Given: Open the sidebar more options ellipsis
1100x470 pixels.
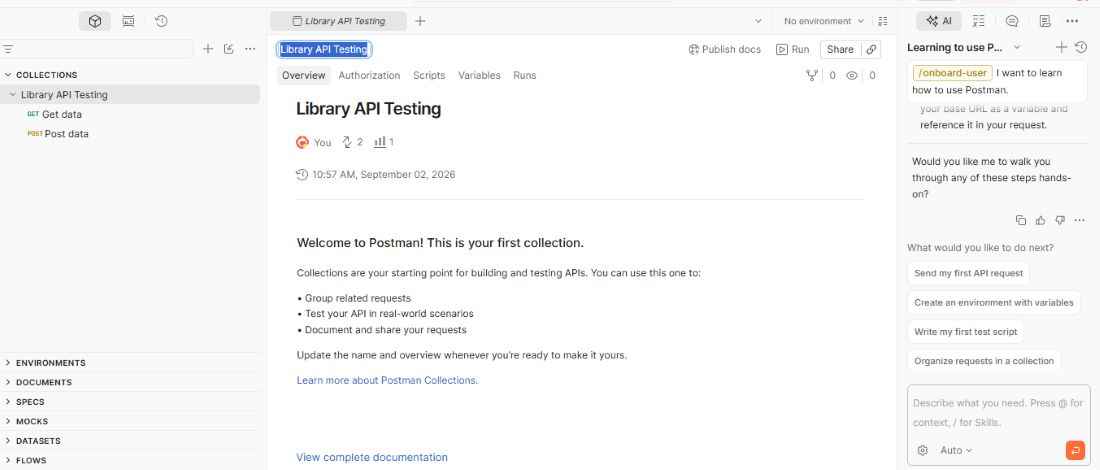Looking at the screenshot, I should coord(250,48).
